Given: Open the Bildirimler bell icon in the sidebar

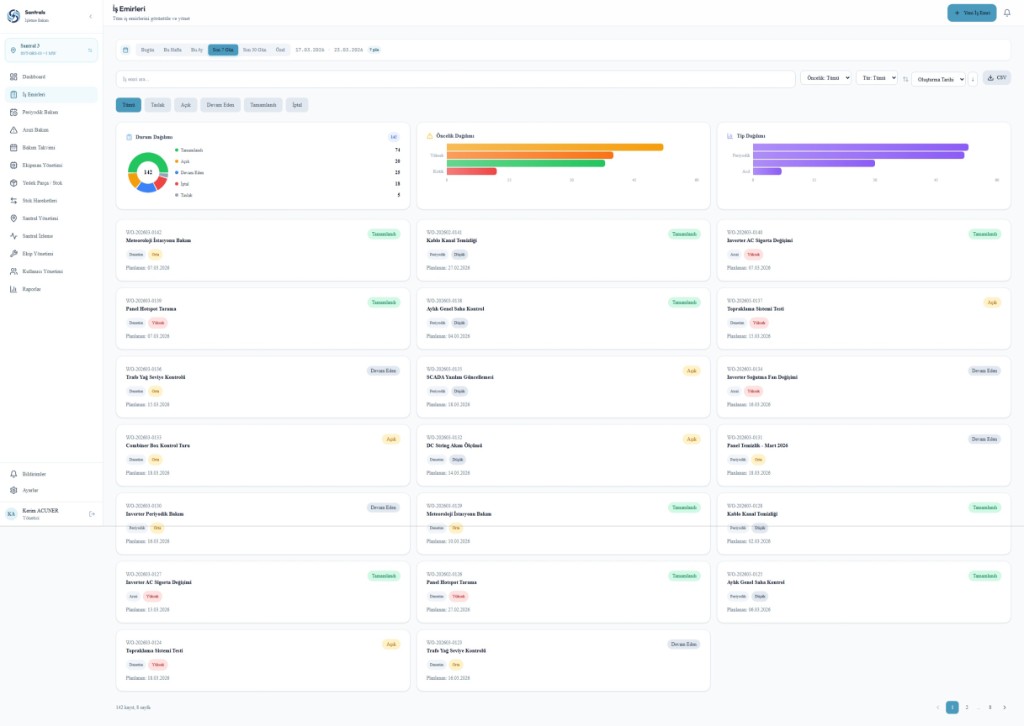Looking at the screenshot, I should 14,474.
